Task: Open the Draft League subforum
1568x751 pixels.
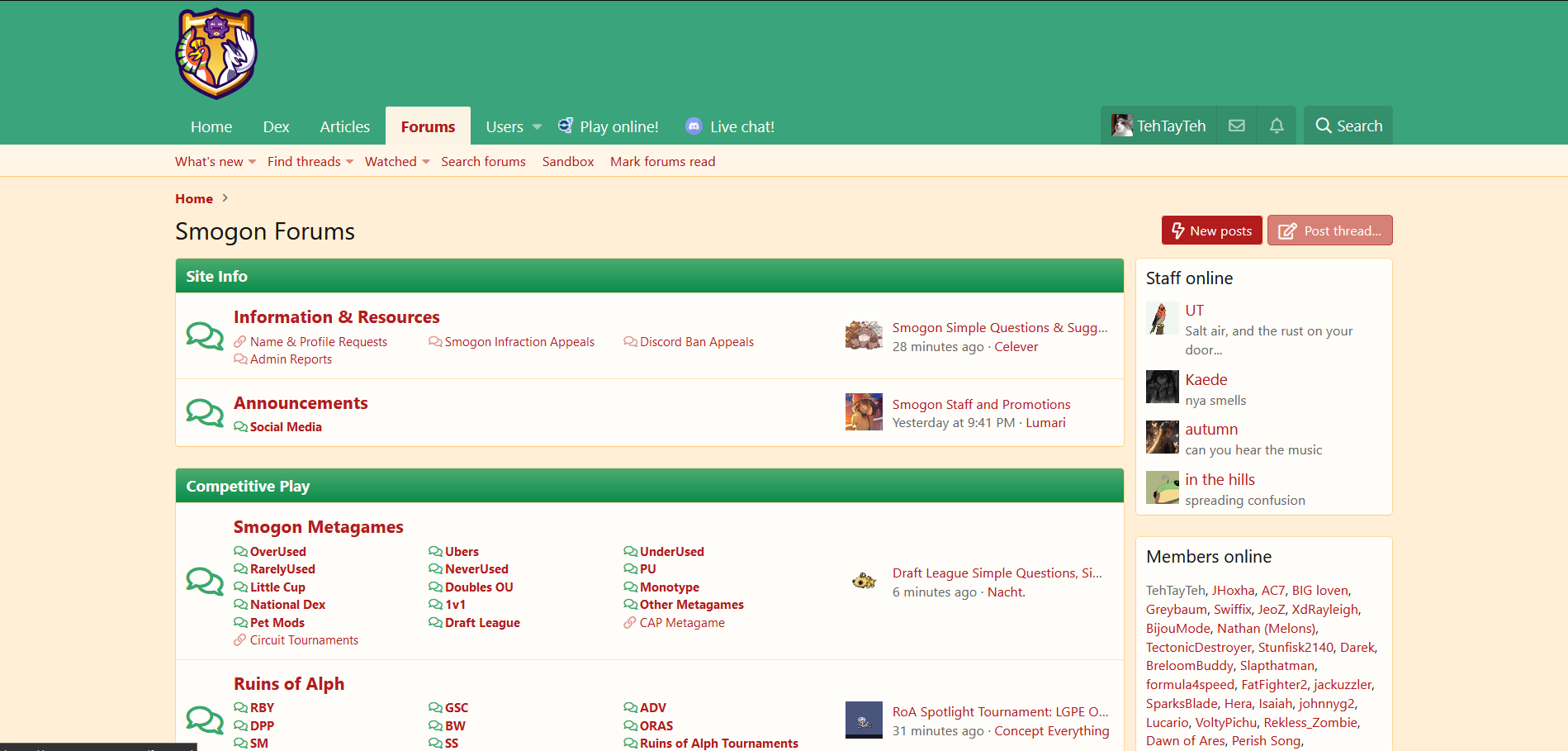Action: click(x=482, y=623)
